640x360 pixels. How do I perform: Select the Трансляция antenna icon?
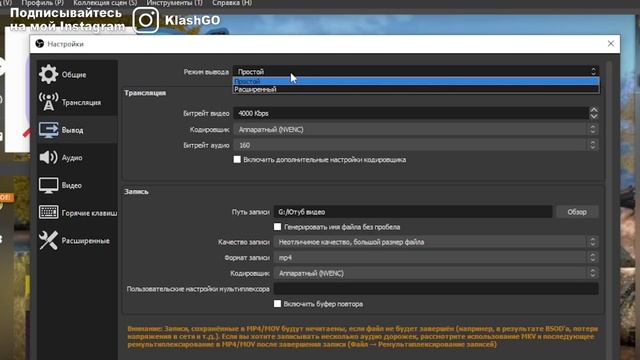(48, 102)
